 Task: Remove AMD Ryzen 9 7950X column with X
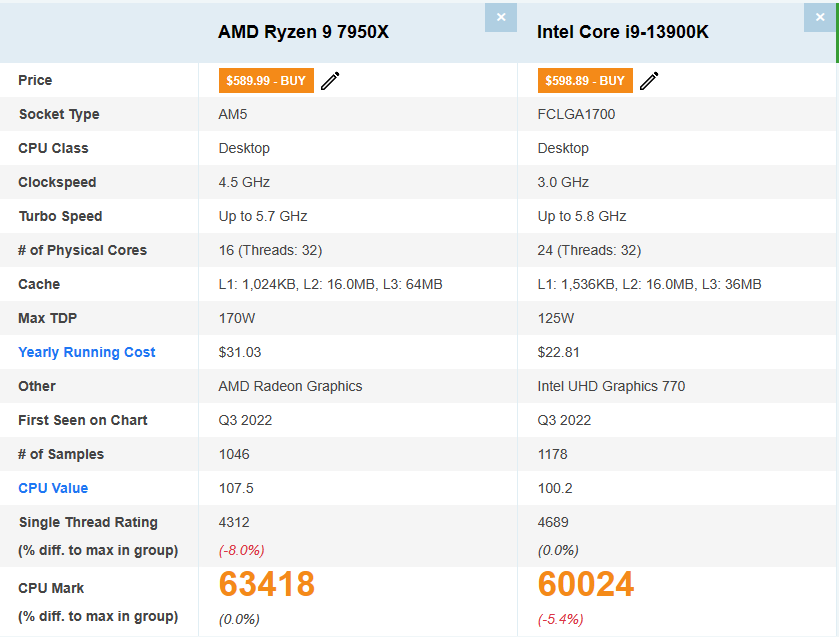tap(501, 17)
